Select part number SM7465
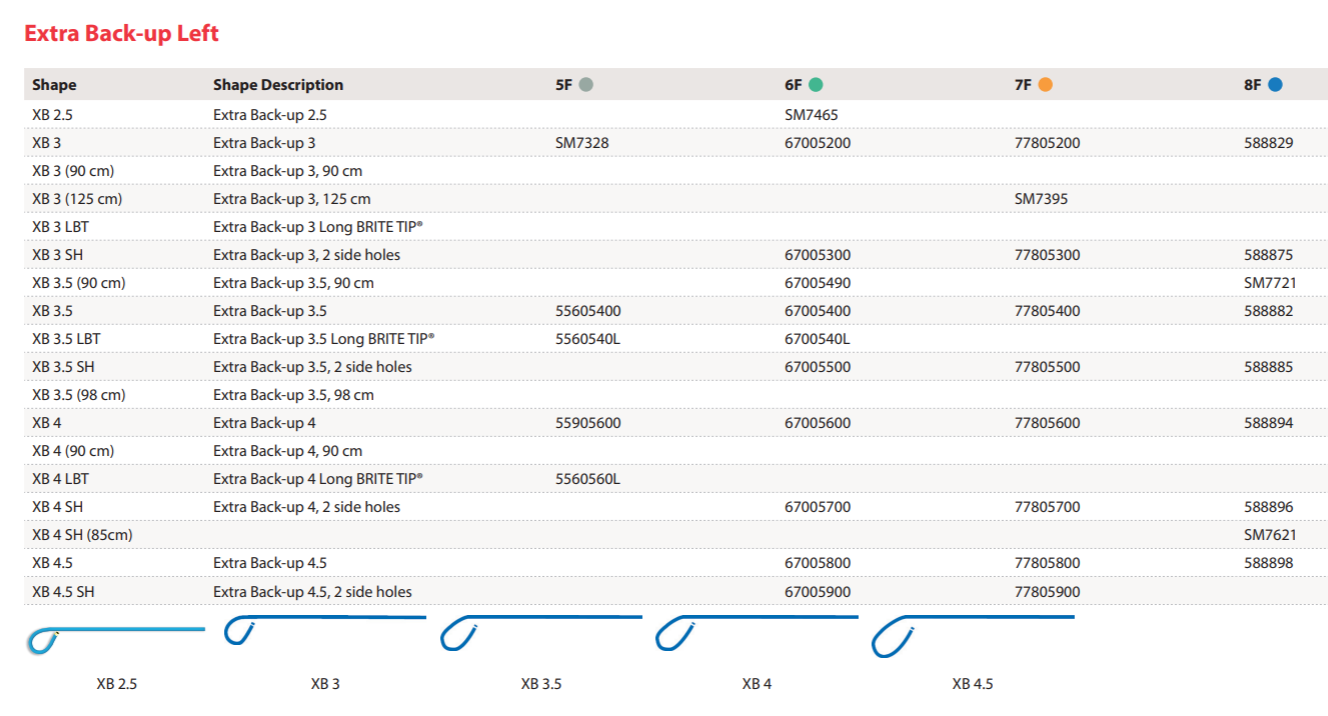The width and height of the screenshot is (1328, 716). pyautogui.click(x=811, y=115)
